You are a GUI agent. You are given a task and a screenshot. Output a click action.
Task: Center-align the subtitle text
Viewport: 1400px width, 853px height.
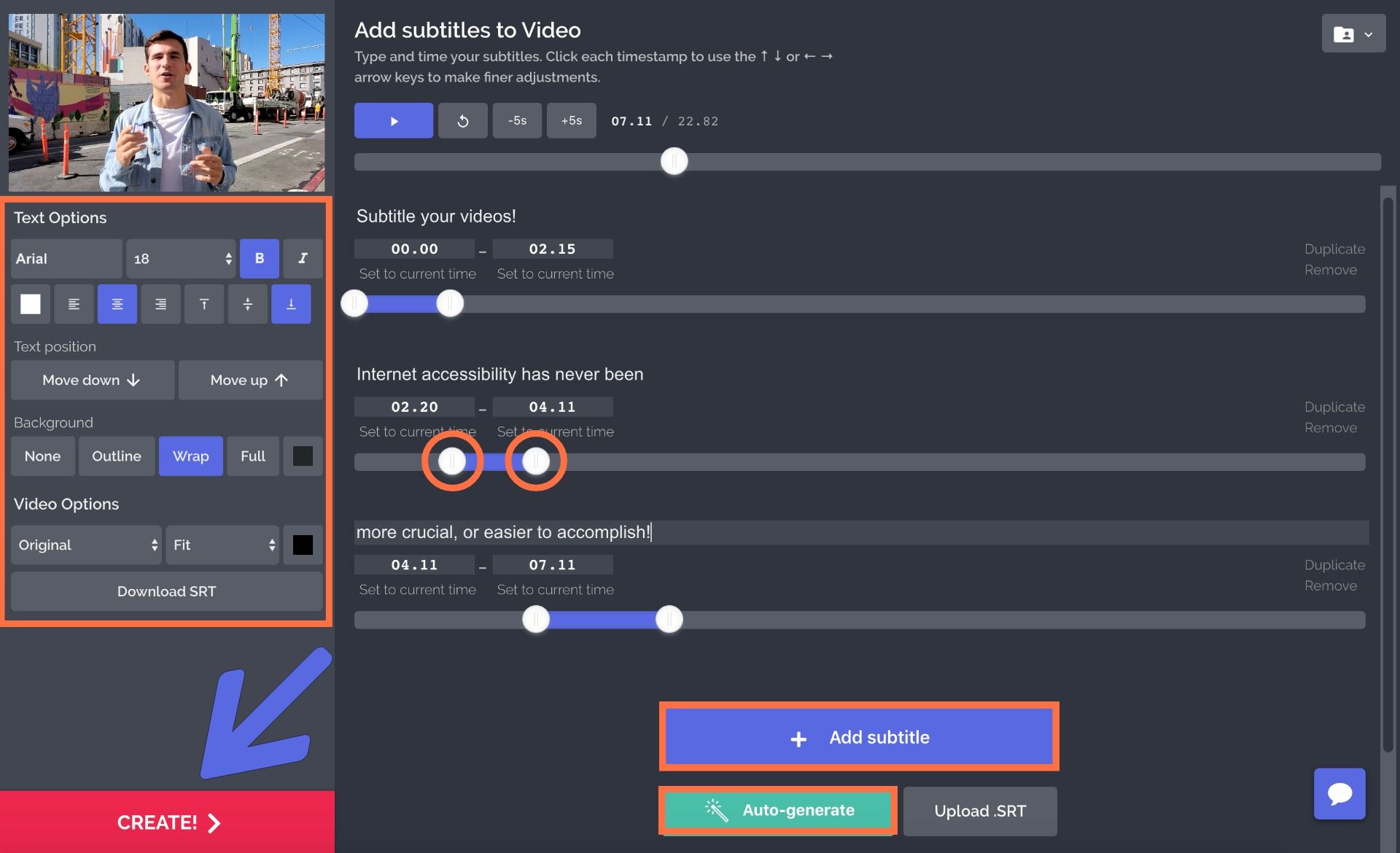[117, 304]
